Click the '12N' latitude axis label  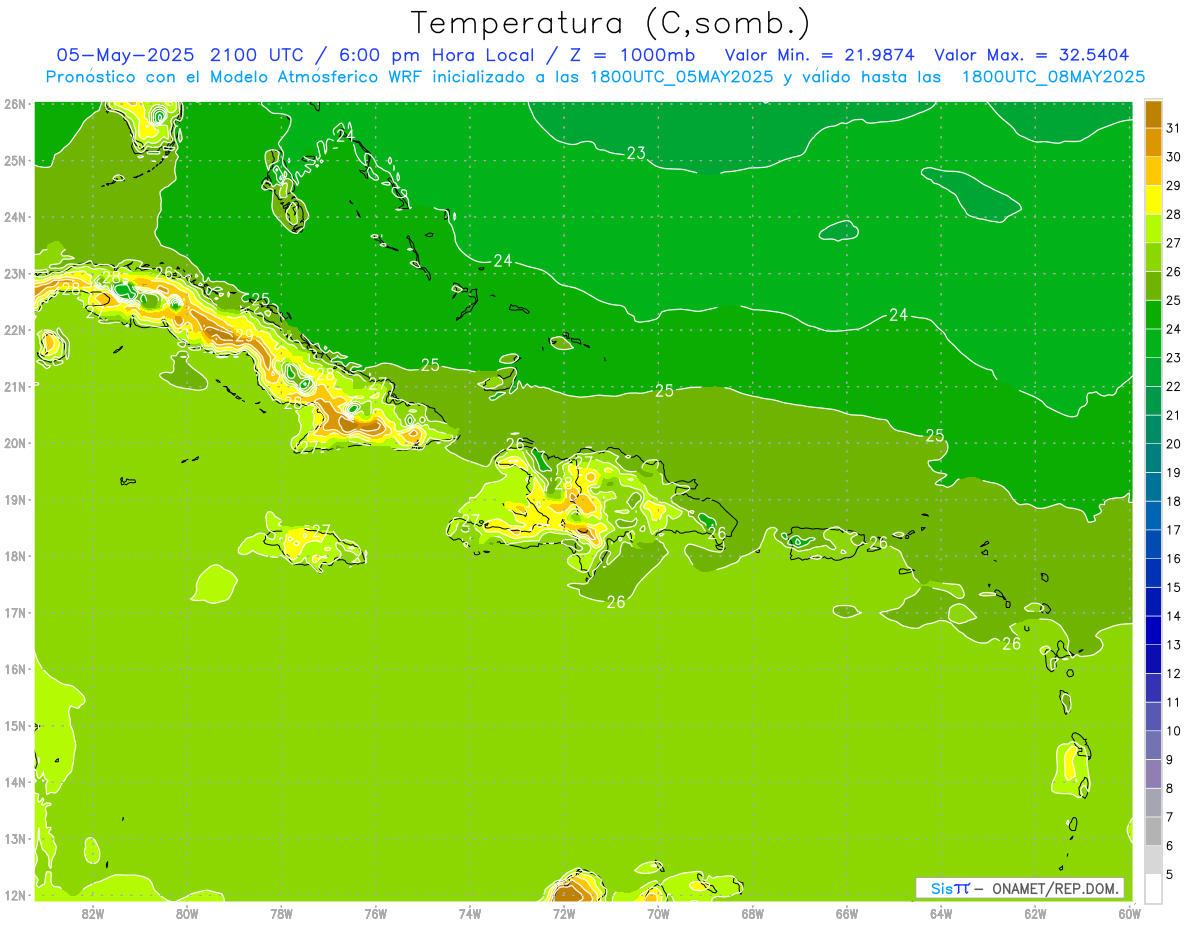coord(15,895)
